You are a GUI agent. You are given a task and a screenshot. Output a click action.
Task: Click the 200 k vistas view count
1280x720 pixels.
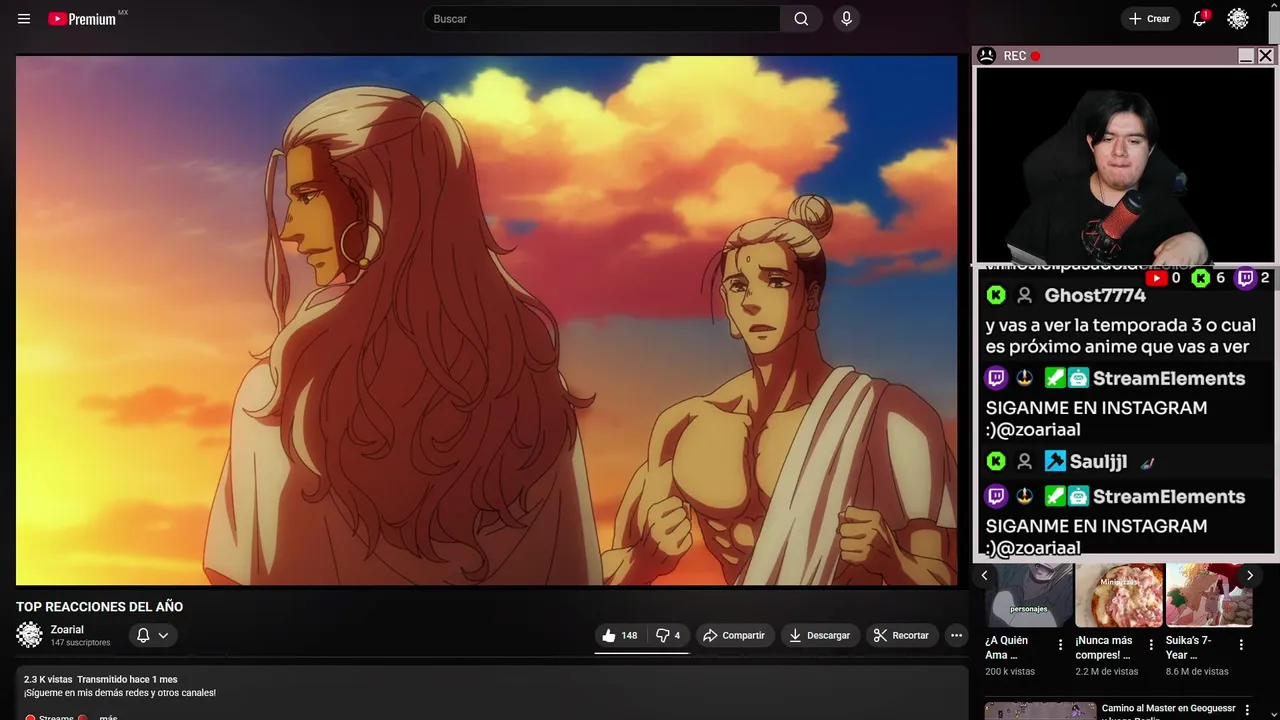click(x=1010, y=672)
